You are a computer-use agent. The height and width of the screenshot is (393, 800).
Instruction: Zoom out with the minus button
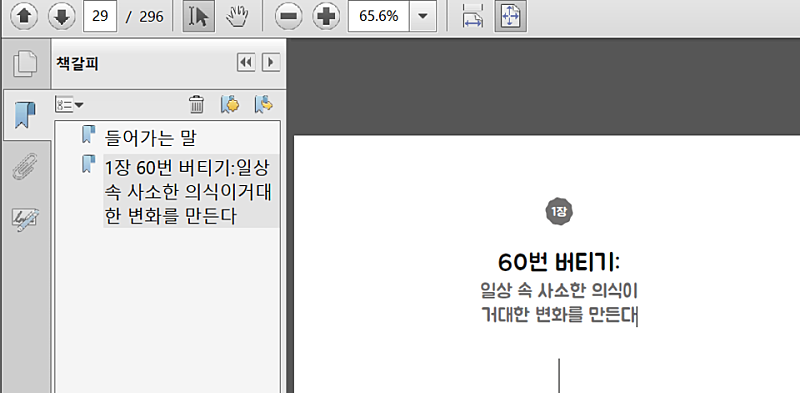(288, 17)
